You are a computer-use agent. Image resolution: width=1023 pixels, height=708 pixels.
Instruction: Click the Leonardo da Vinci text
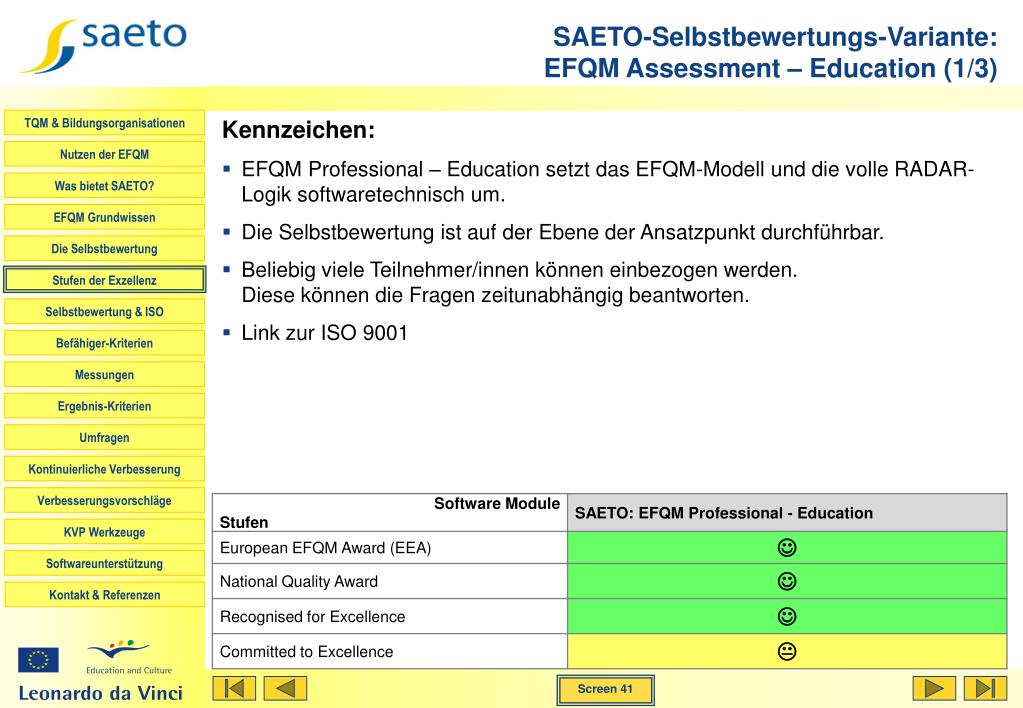click(x=100, y=693)
